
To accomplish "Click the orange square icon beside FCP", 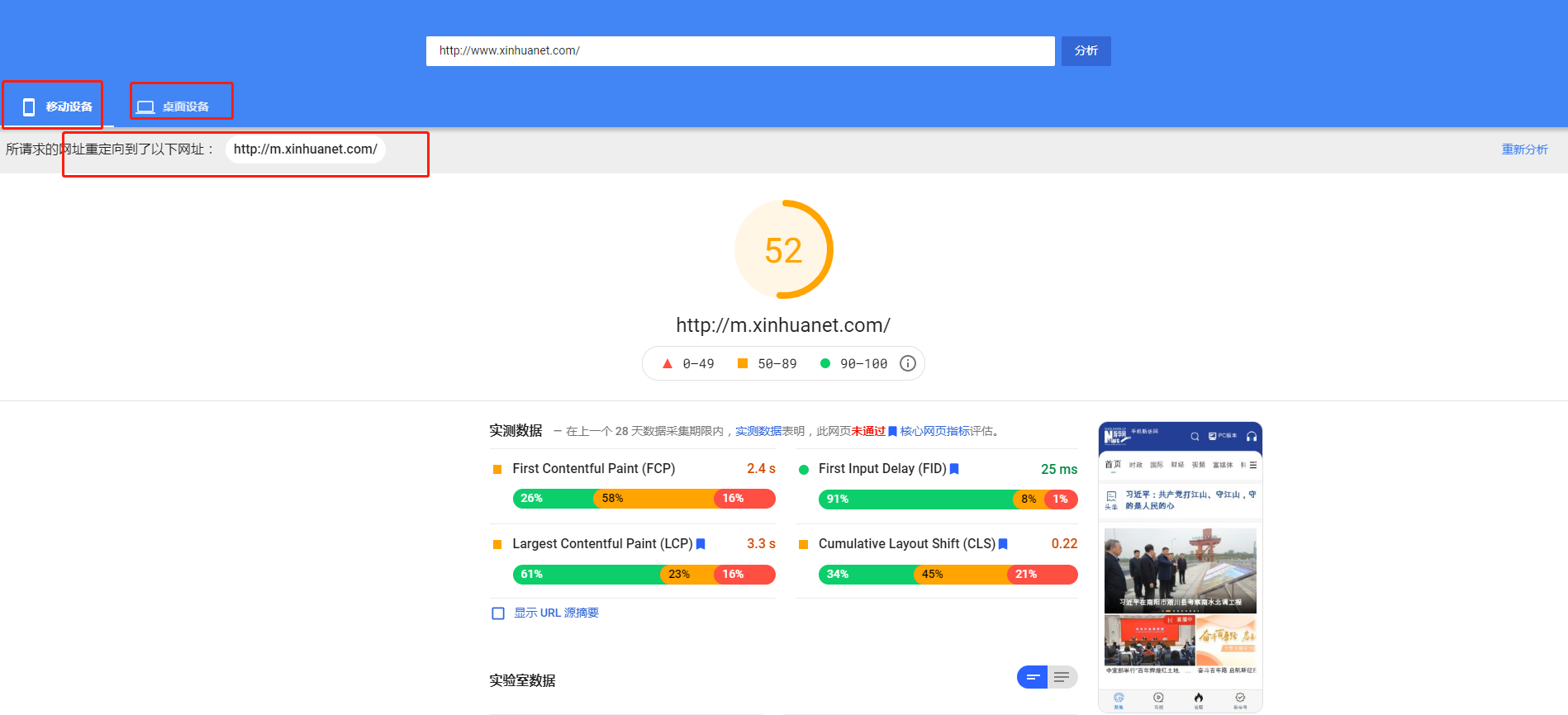I will point(497,469).
